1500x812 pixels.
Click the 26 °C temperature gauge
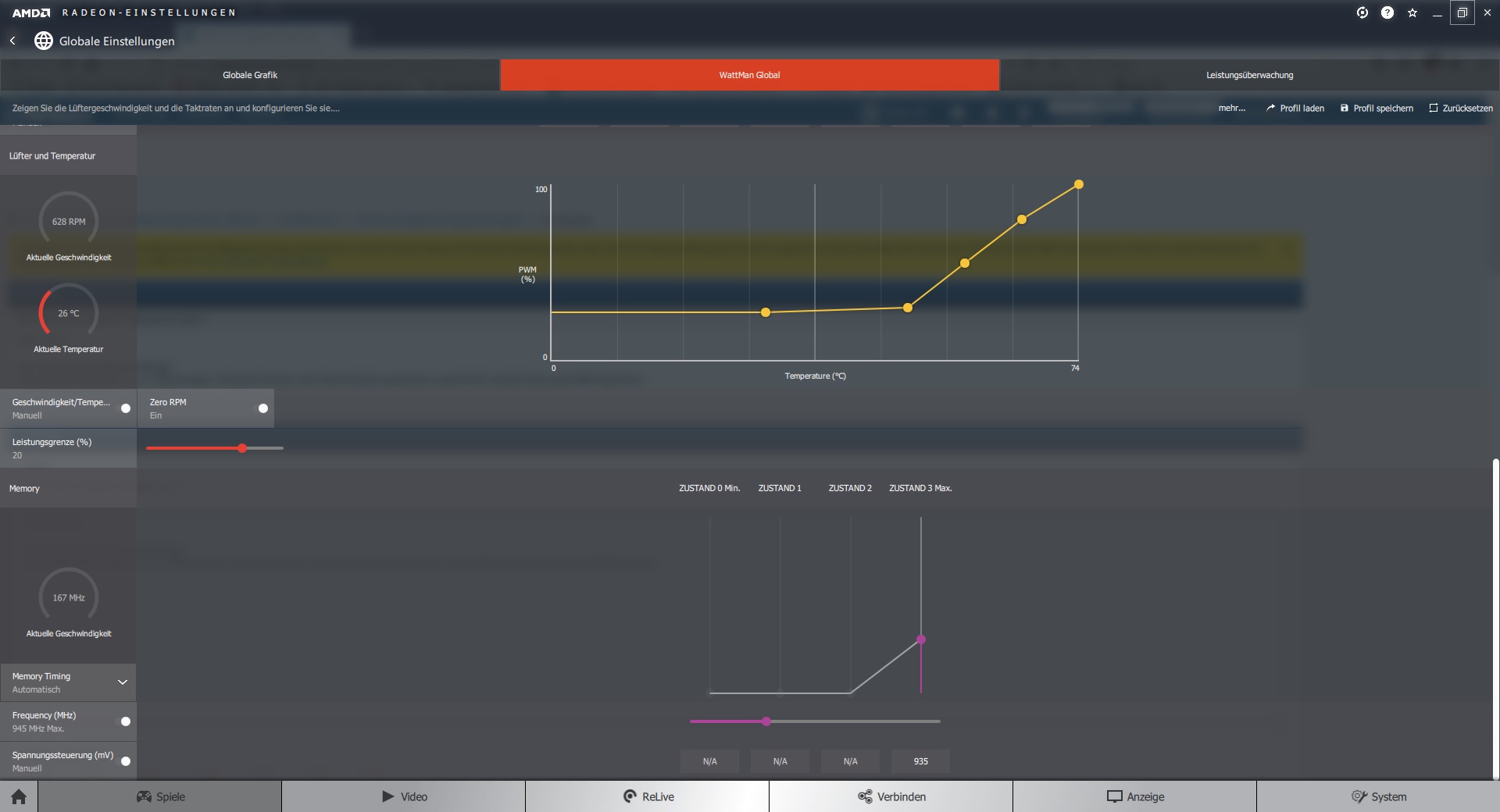click(x=69, y=313)
